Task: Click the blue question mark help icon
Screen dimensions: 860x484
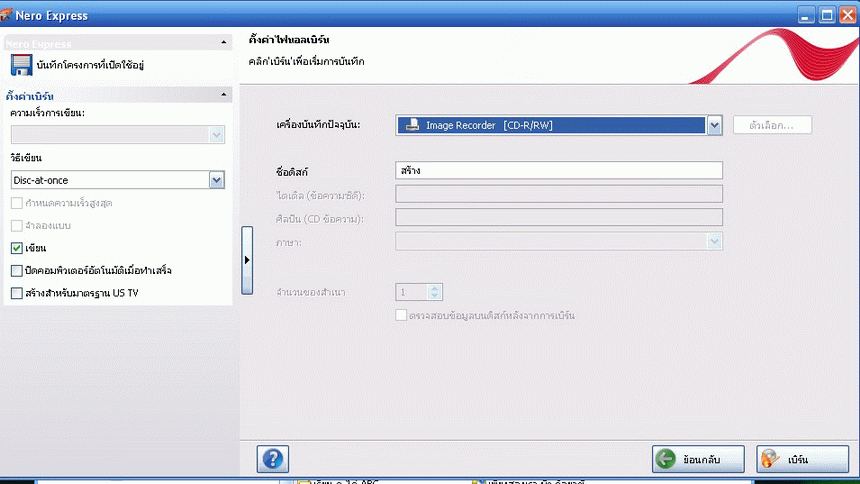Action: click(x=273, y=459)
